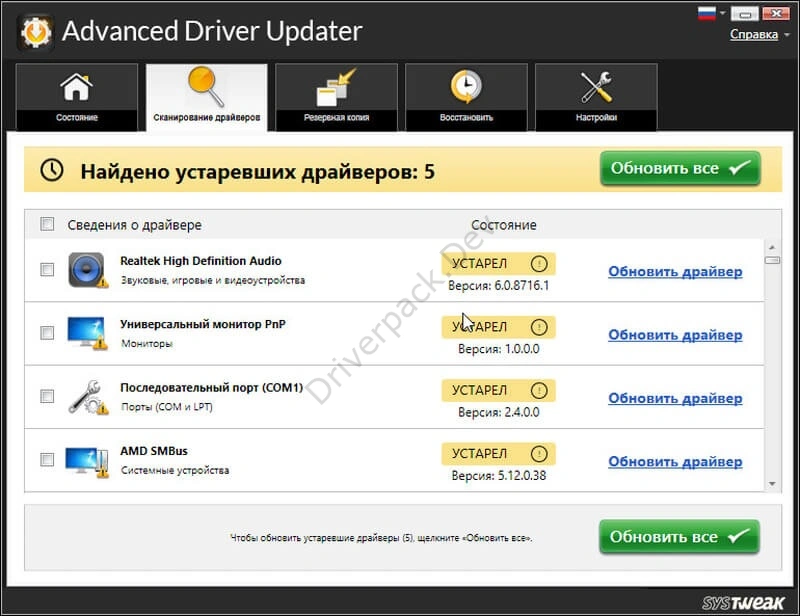Click the magnifying glass scan icon
800x616 pixels.
point(206,86)
